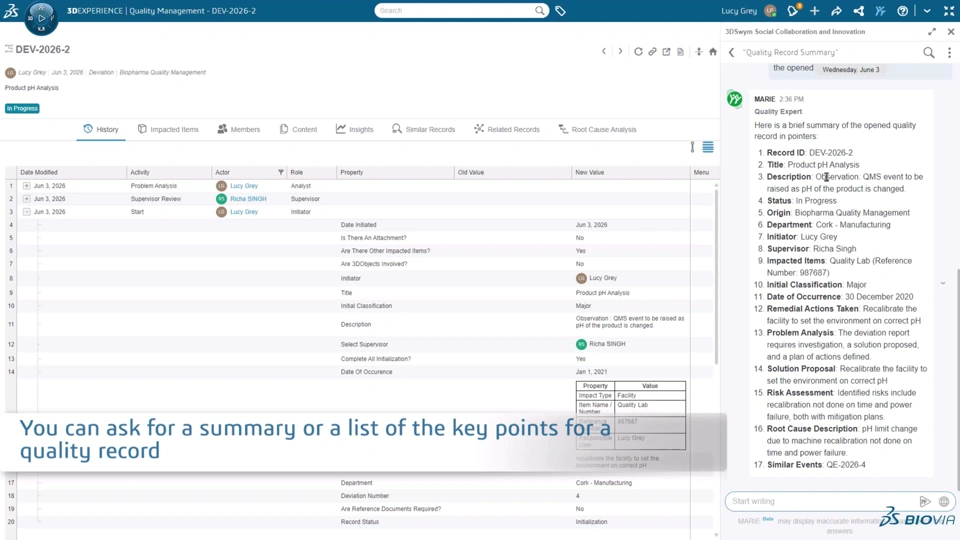Click the share arrow icon in top bar
The height and width of the screenshot is (540, 960).
coord(836,11)
